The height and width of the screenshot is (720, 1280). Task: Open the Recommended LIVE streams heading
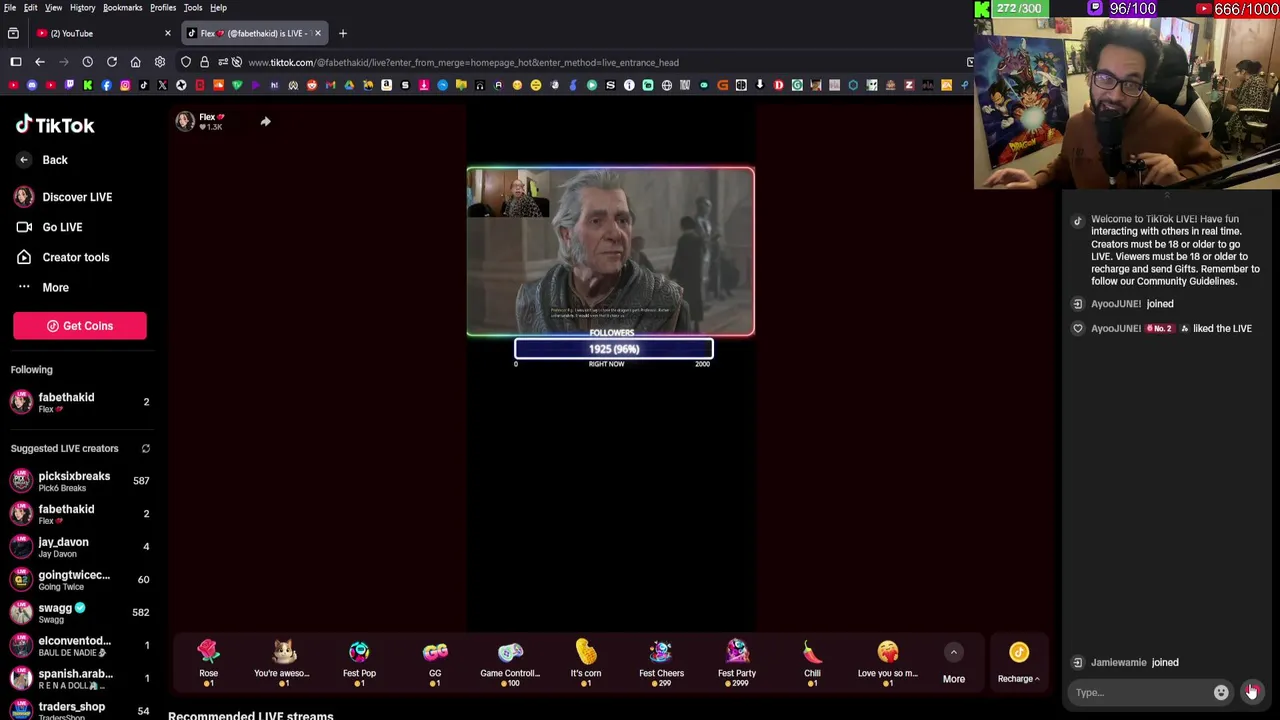tap(251, 715)
